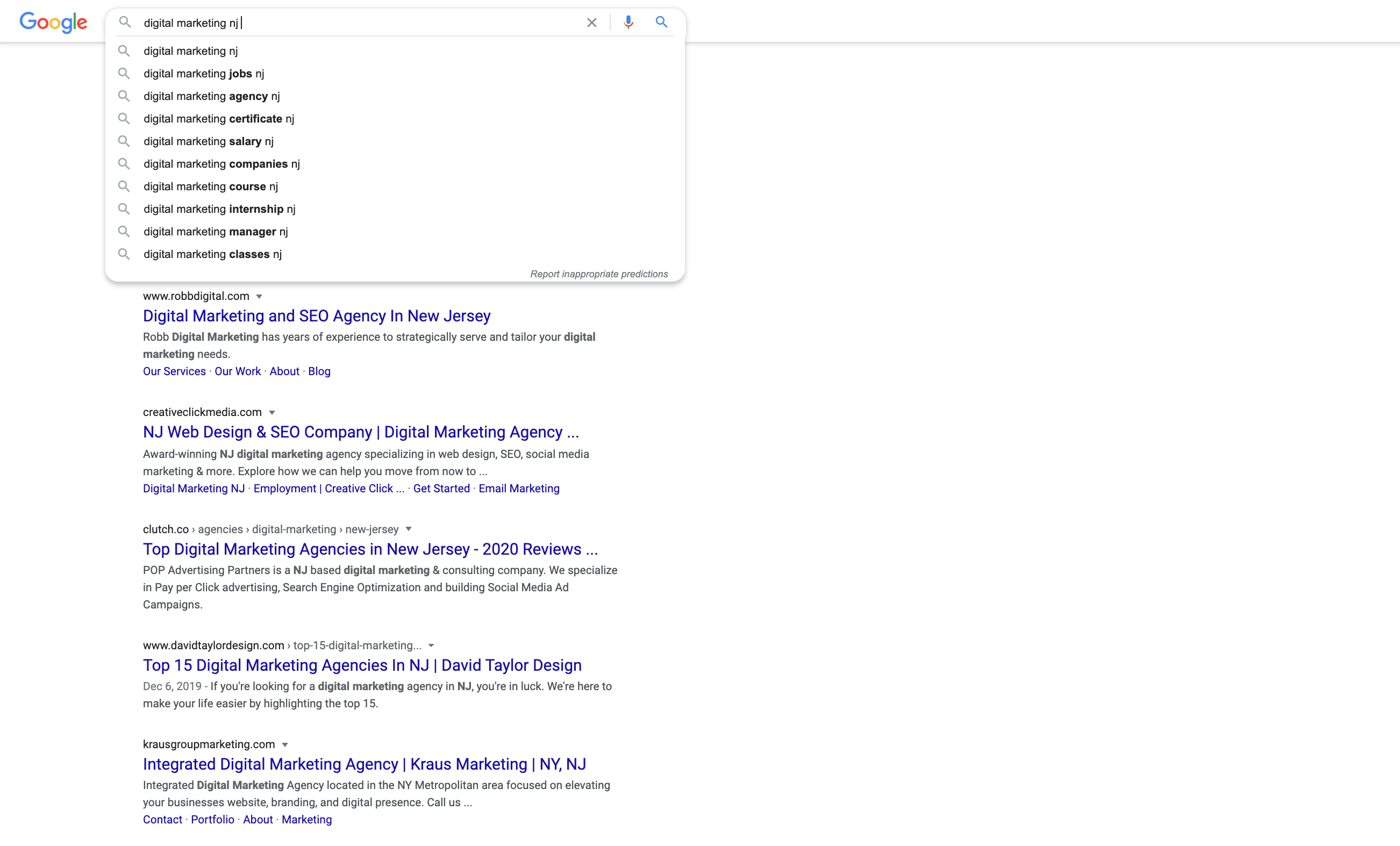Click the 'creativeclickmedia.com' URL text

point(202,412)
